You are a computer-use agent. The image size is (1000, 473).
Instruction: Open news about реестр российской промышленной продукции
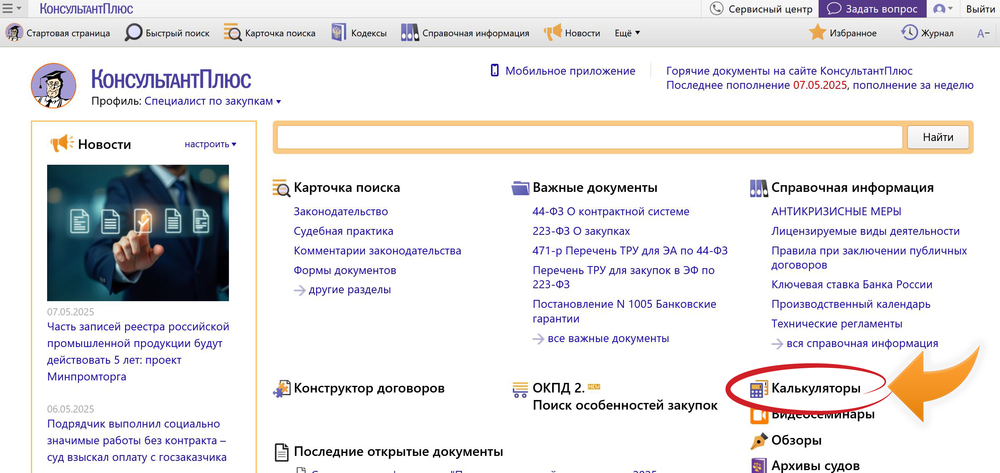(138, 352)
